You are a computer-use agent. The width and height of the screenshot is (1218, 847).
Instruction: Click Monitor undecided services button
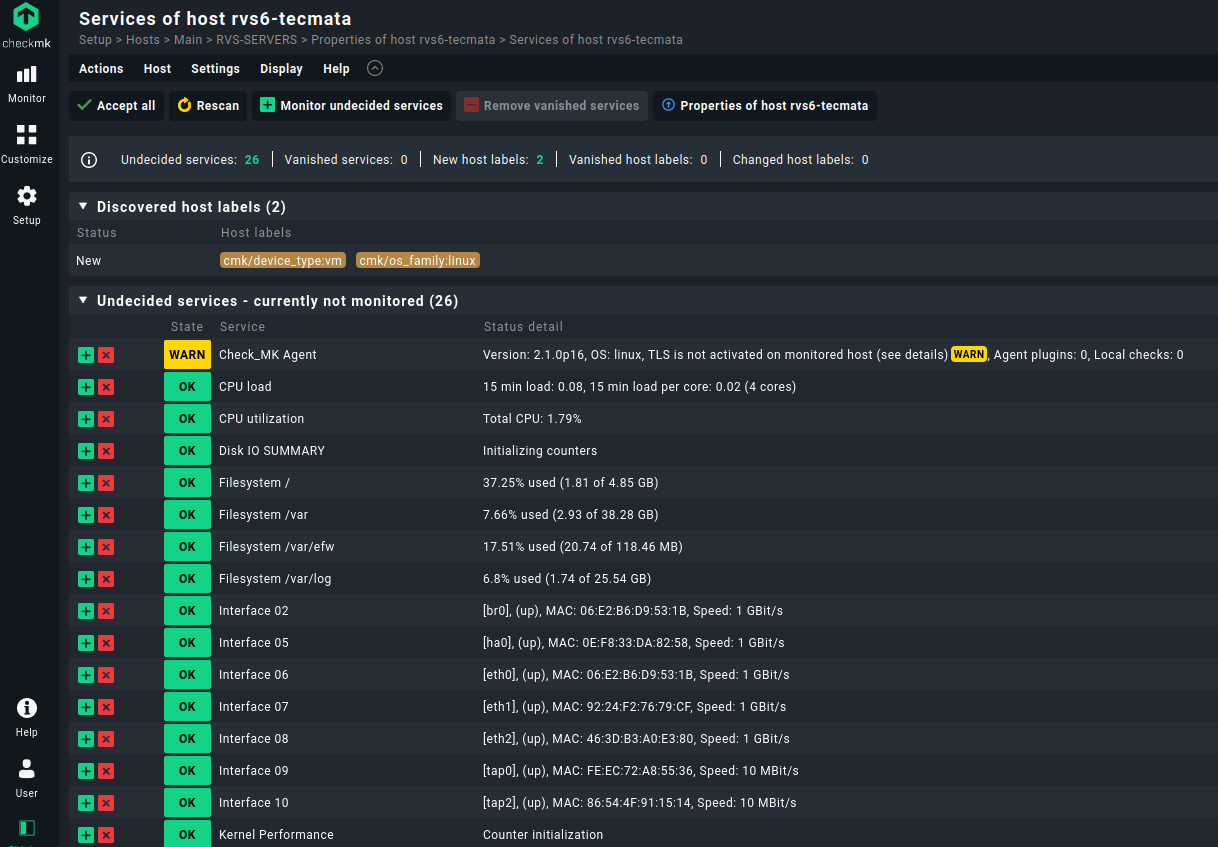(x=351, y=106)
